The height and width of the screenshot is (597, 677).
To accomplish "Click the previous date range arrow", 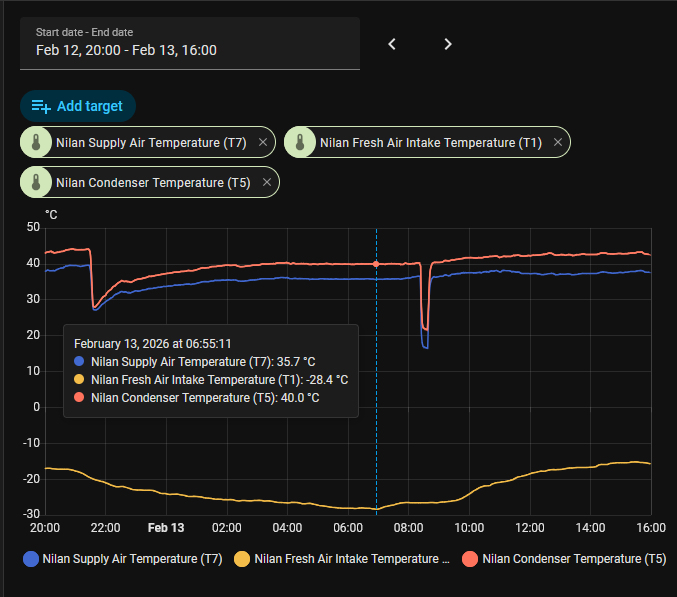I will 392,44.
